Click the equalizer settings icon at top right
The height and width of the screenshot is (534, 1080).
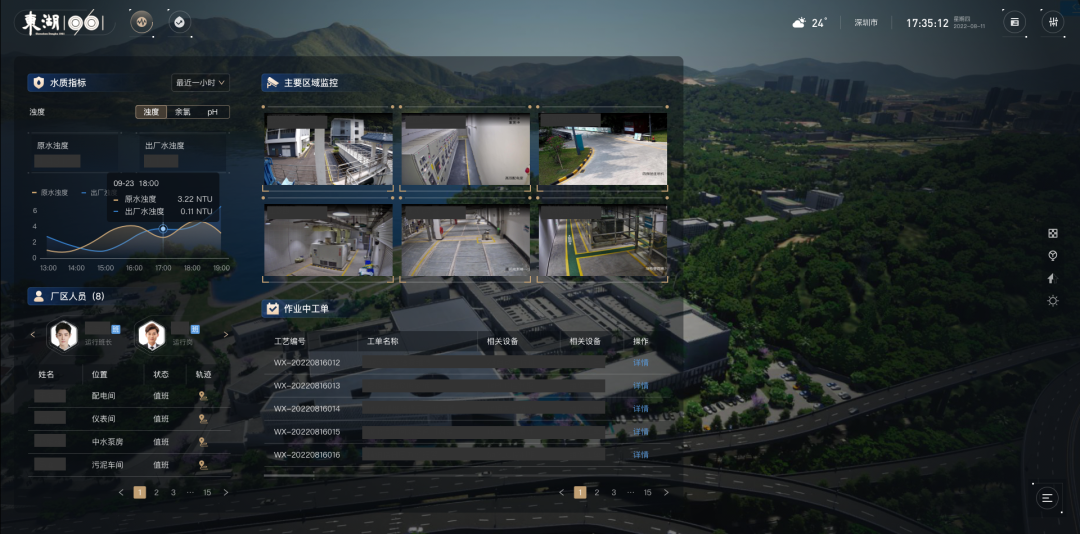point(1052,22)
